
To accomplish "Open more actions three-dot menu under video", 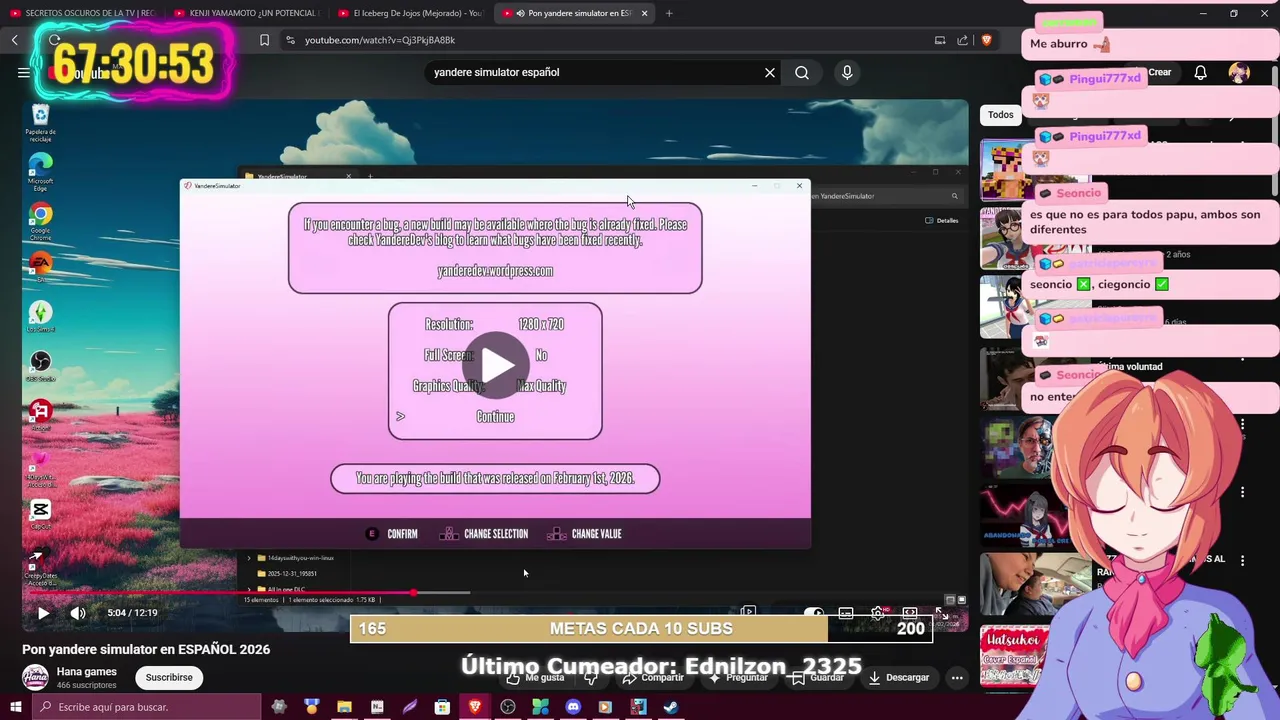I will tap(957, 677).
